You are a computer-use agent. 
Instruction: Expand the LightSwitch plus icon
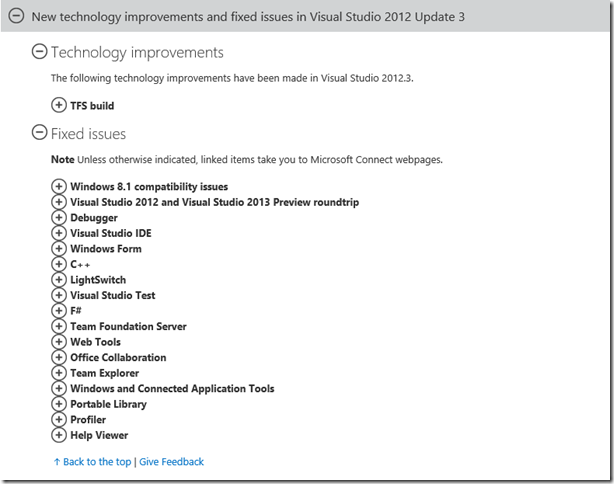[x=59, y=280]
